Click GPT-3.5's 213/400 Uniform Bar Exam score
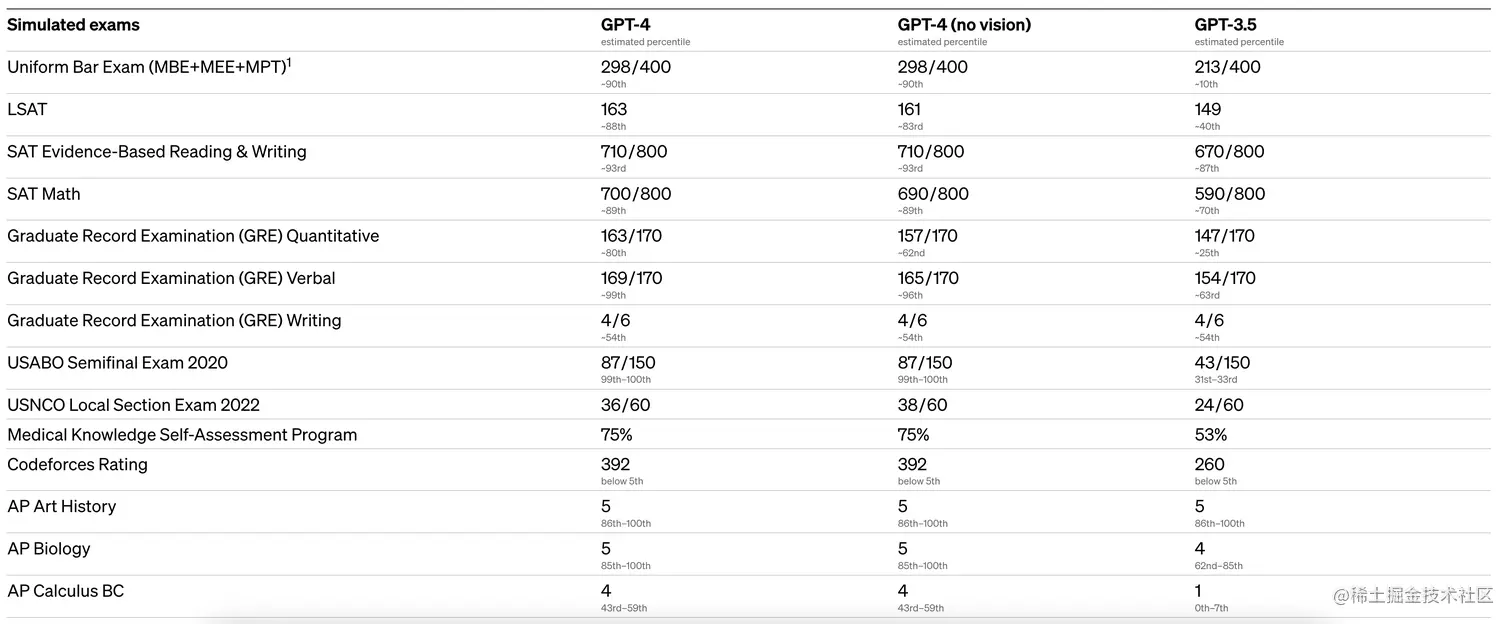 tap(1227, 68)
